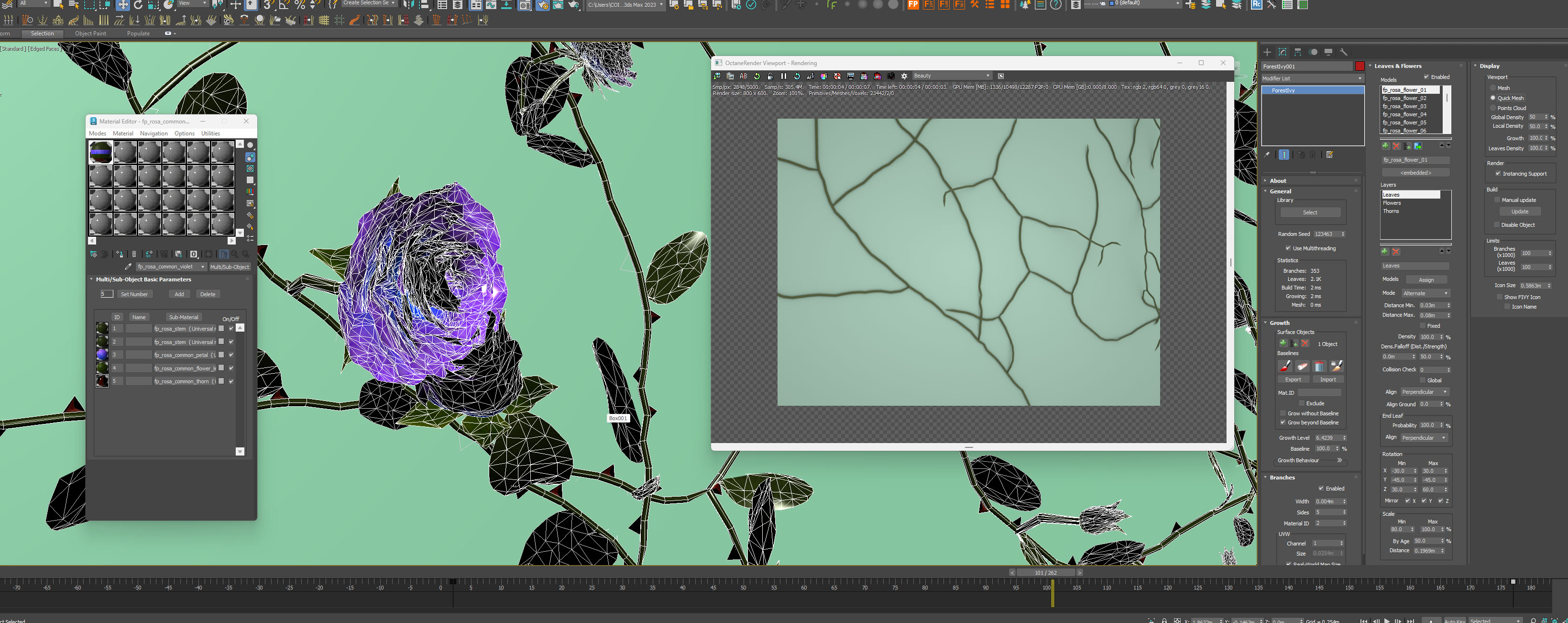Click the Update button in Build group
Viewport: 1568px width, 623px height.
point(1519,211)
